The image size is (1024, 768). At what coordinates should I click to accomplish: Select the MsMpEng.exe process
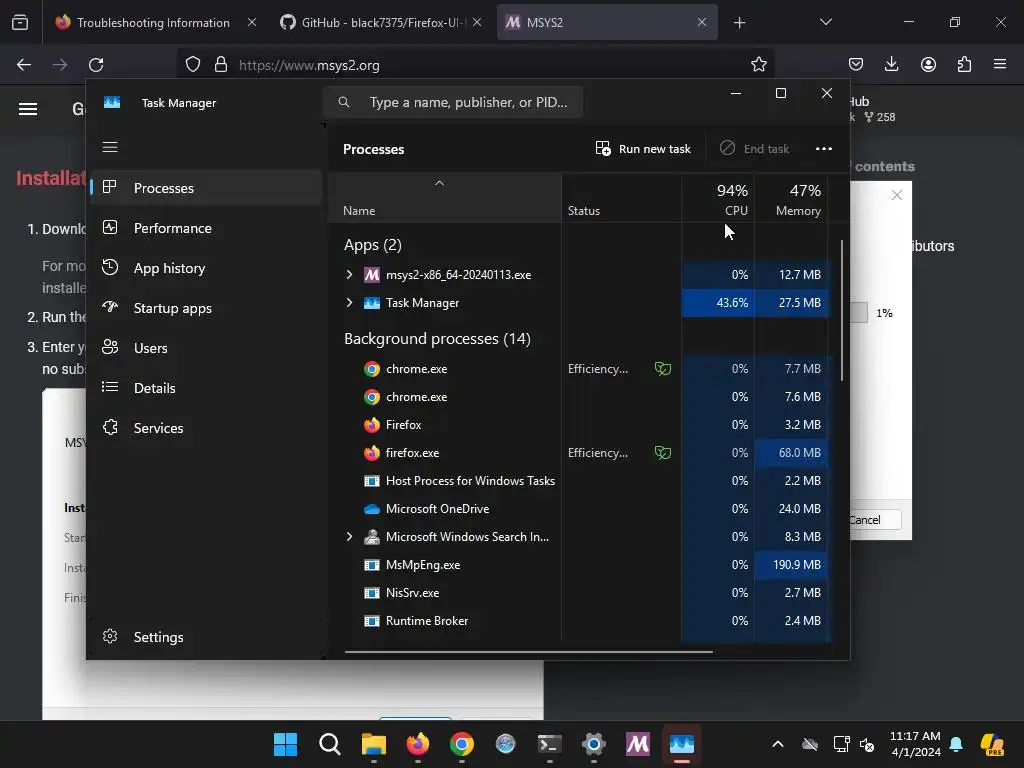pyautogui.click(x=581, y=565)
